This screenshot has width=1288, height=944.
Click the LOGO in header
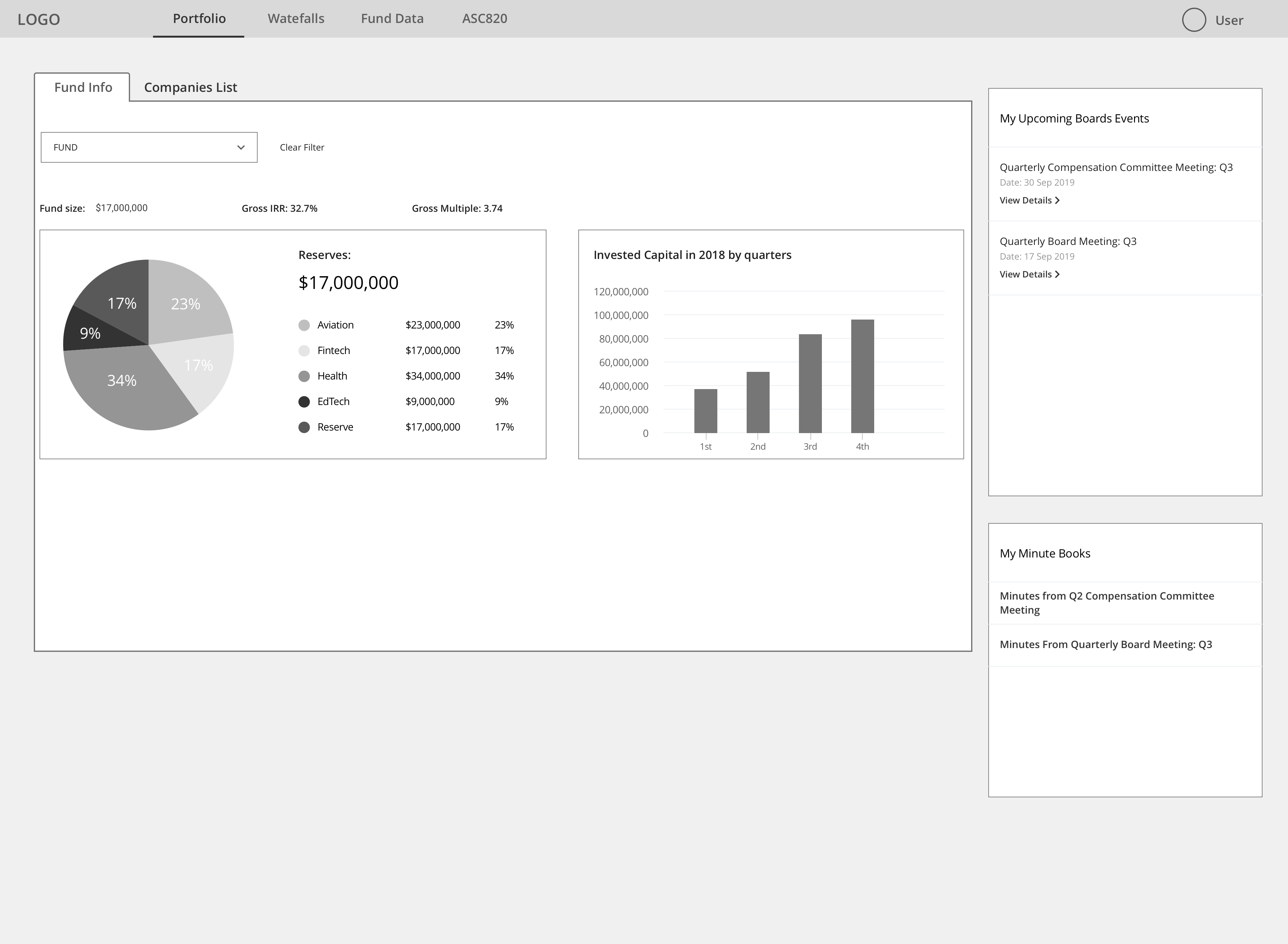point(39,19)
